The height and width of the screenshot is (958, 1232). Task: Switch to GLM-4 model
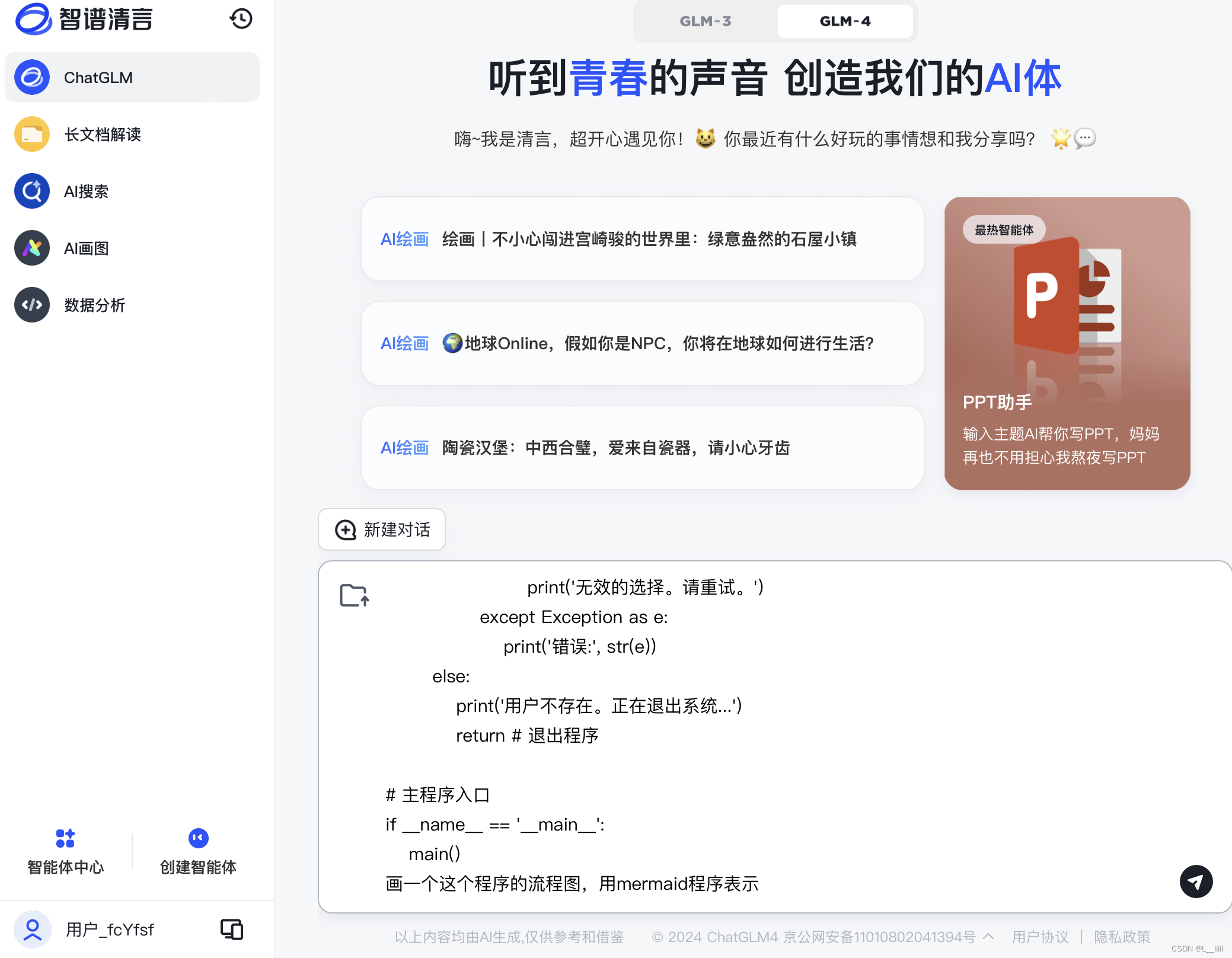[x=844, y=21]
